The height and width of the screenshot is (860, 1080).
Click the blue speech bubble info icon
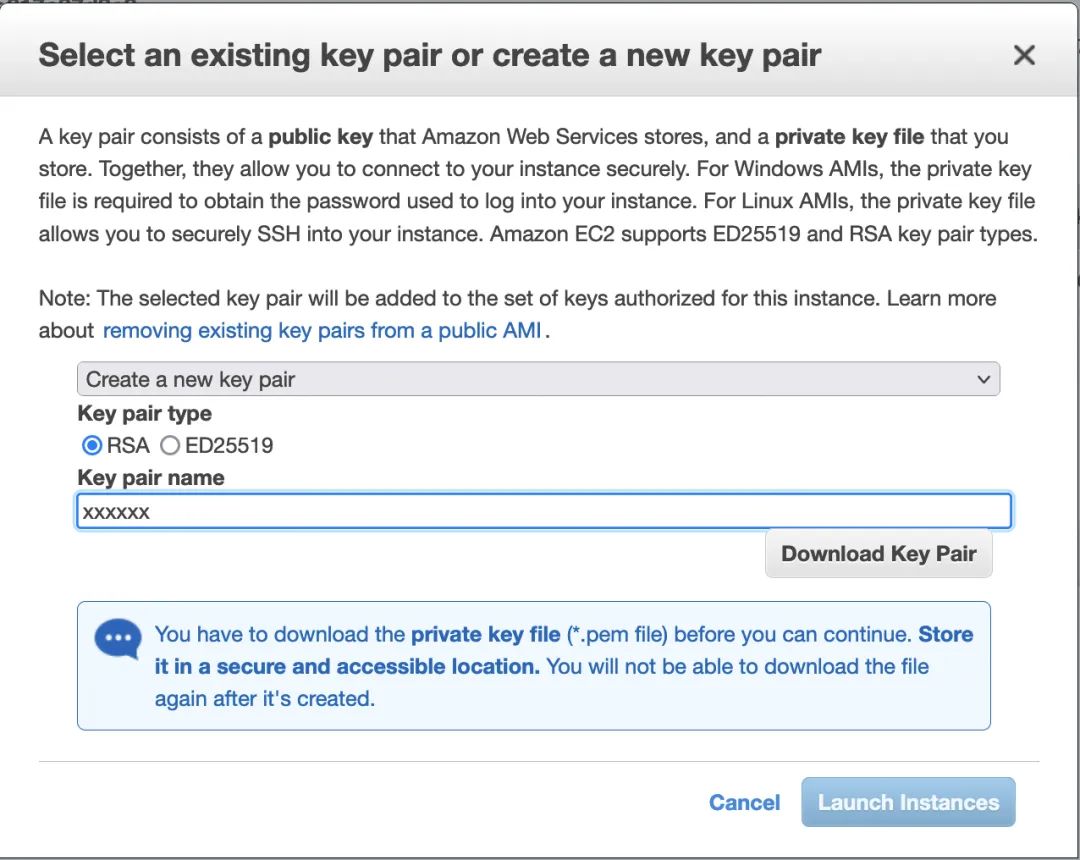pyautogui.click(x=118, y=639)
